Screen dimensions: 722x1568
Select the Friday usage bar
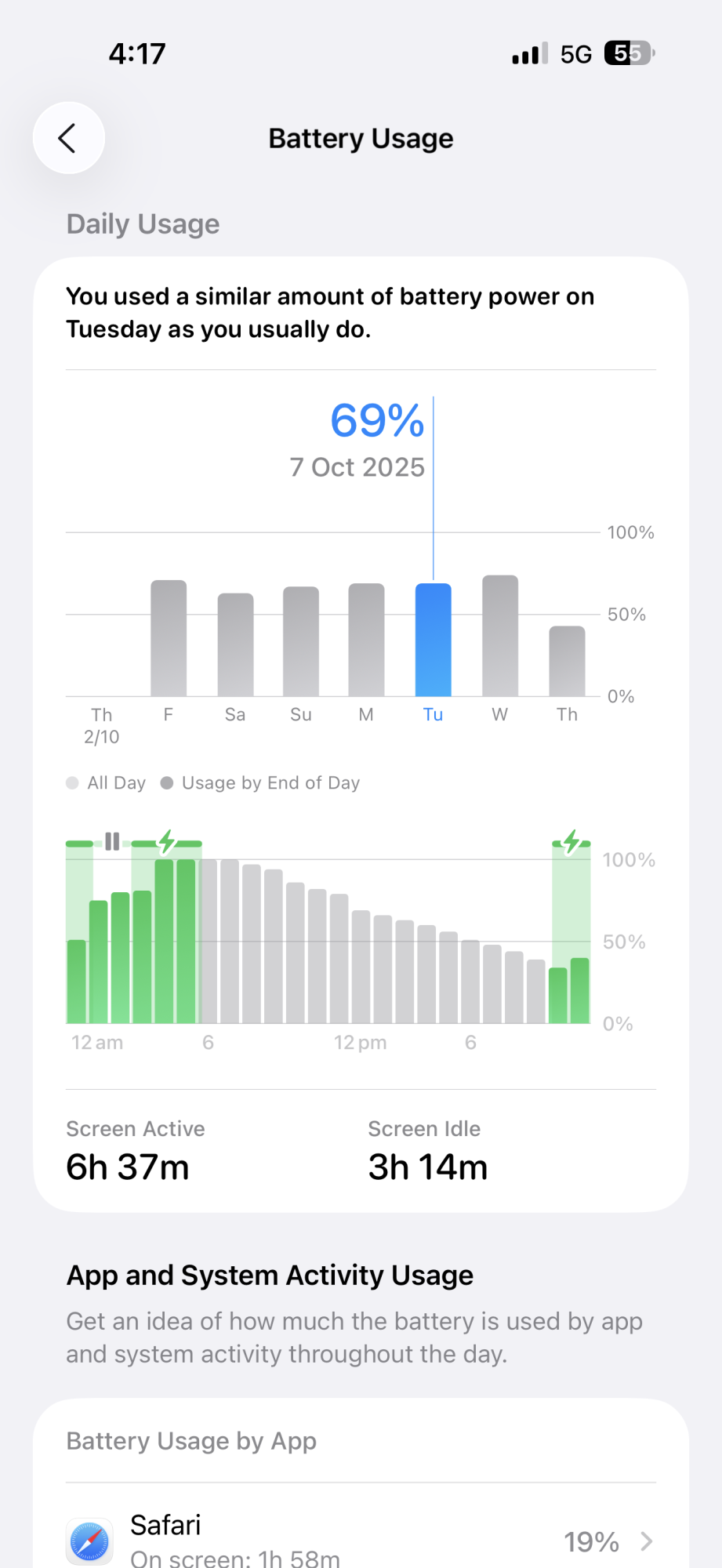click(x=169, y=638)
